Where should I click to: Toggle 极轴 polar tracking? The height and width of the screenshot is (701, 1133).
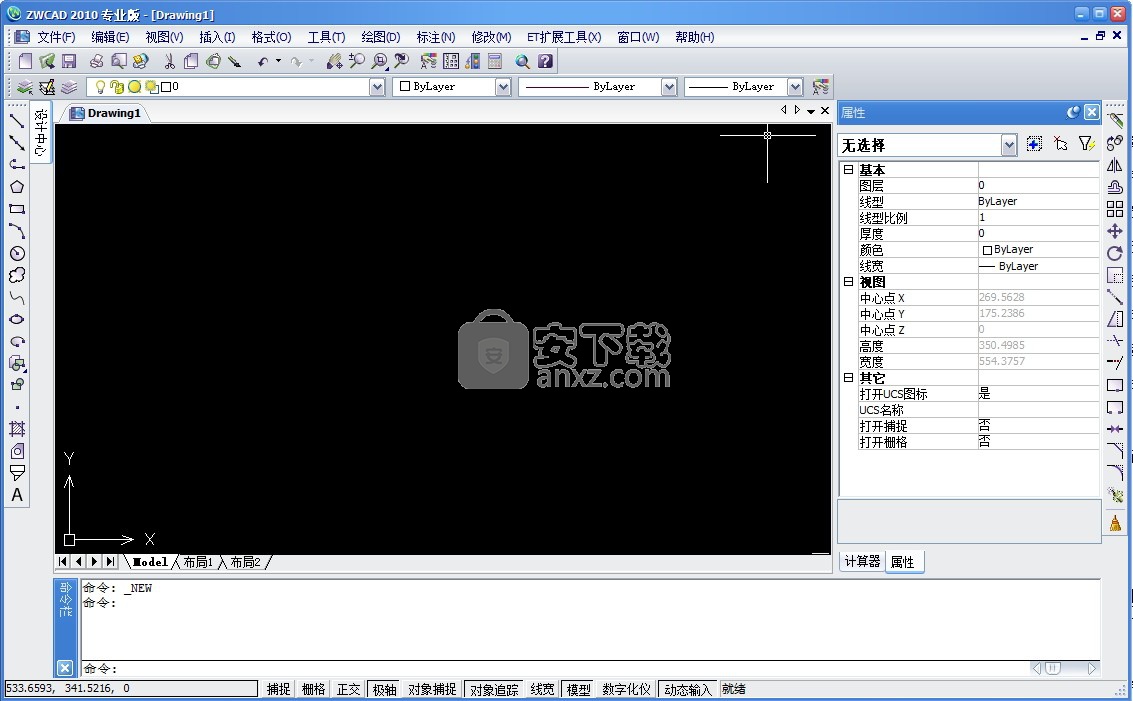coord(384,689)
